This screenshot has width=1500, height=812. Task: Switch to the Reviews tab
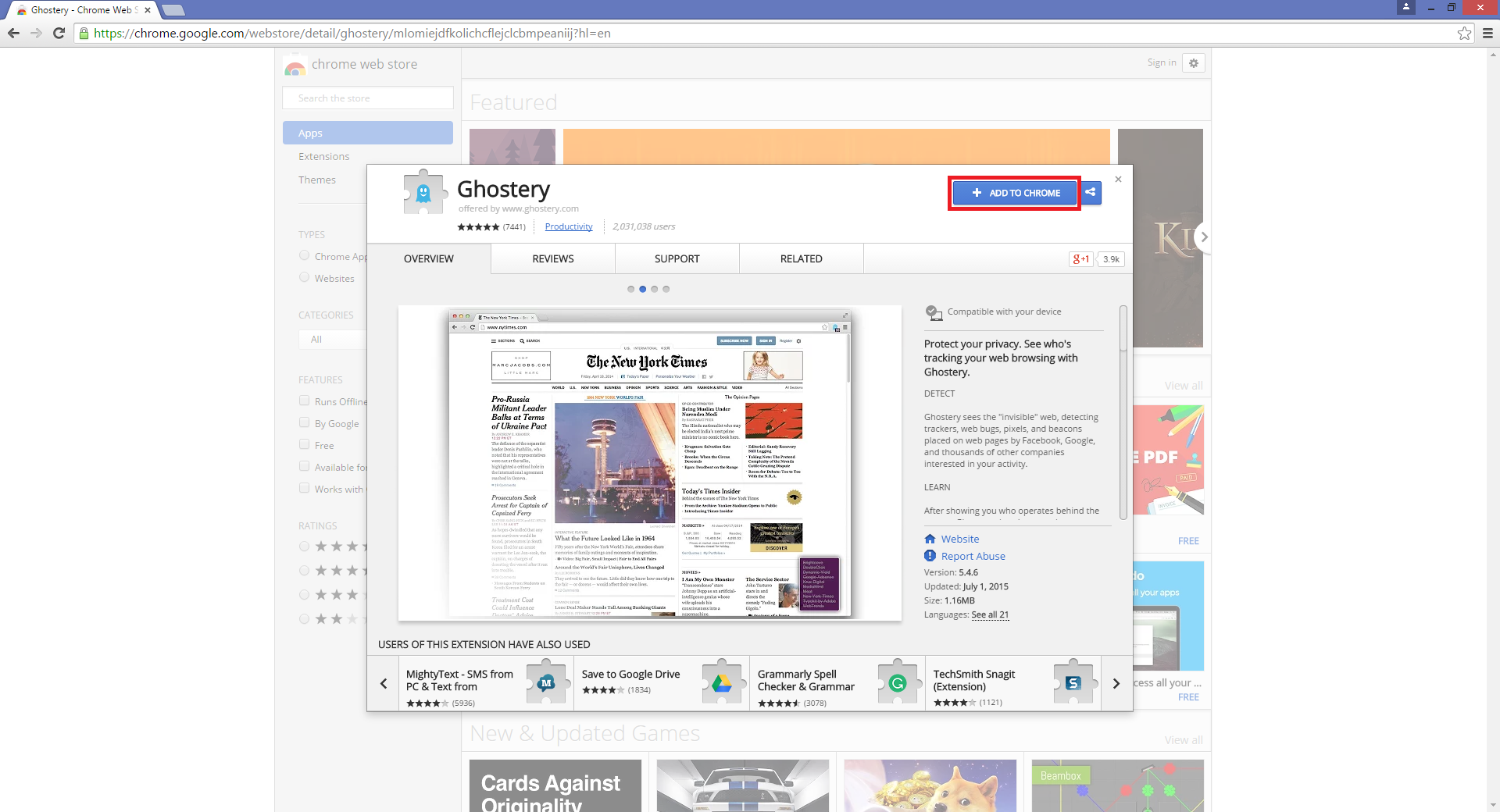[552, 259]
